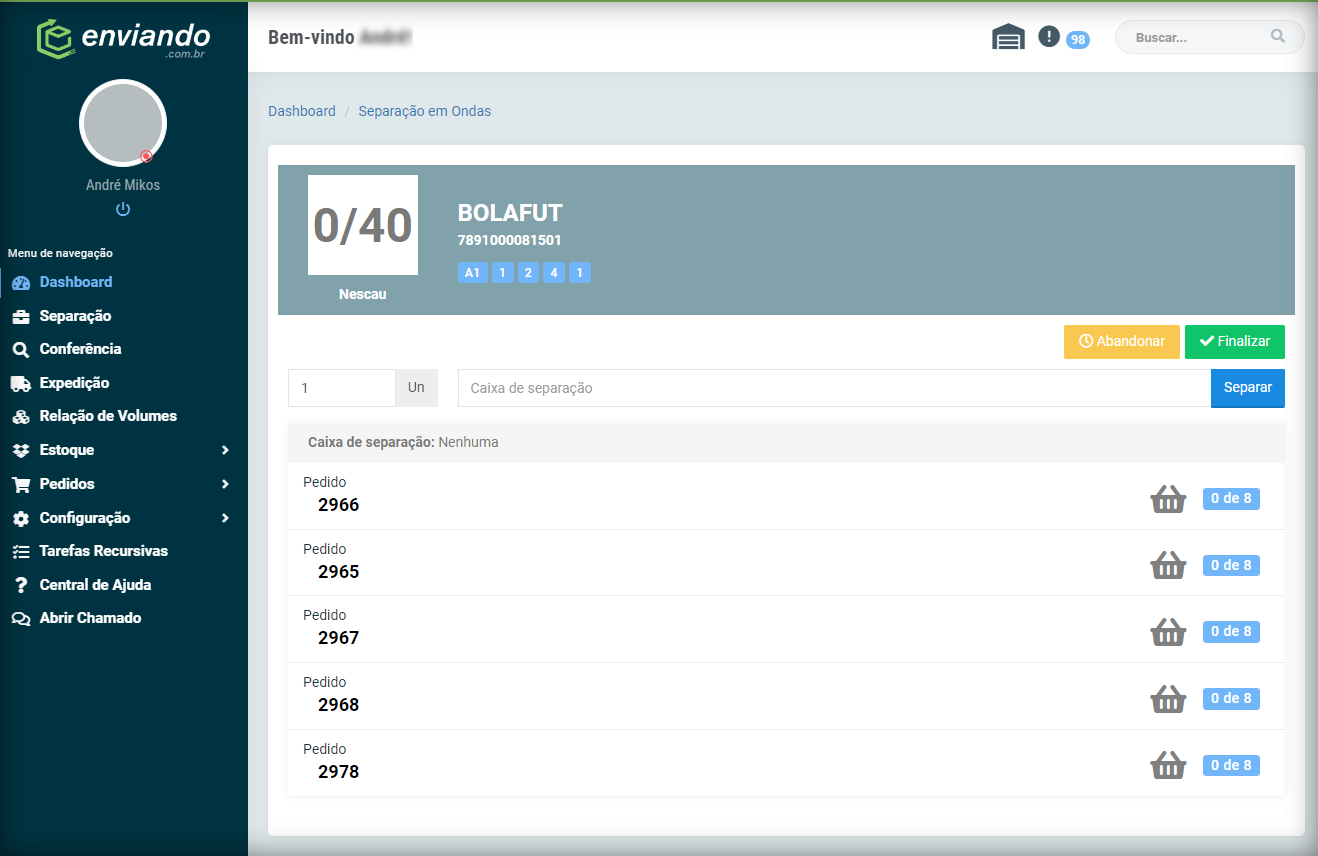The image size is (1318, 856).
Task: Click the green Finalizar button
Action: pos(1235,342)
